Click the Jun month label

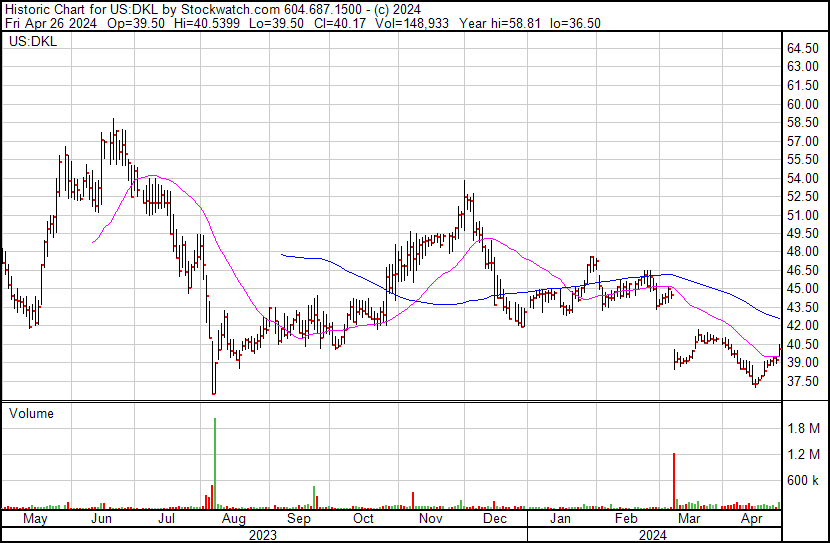[101, 519]
